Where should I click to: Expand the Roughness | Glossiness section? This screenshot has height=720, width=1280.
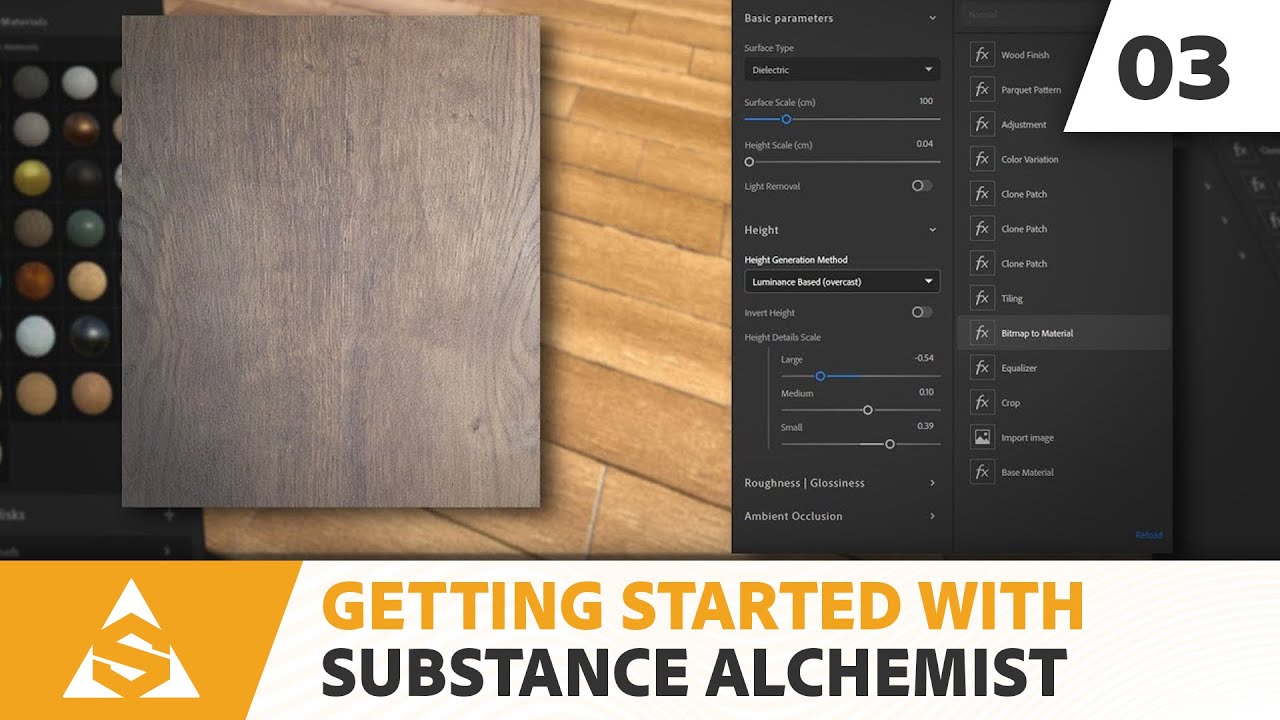tap(840, 483)
